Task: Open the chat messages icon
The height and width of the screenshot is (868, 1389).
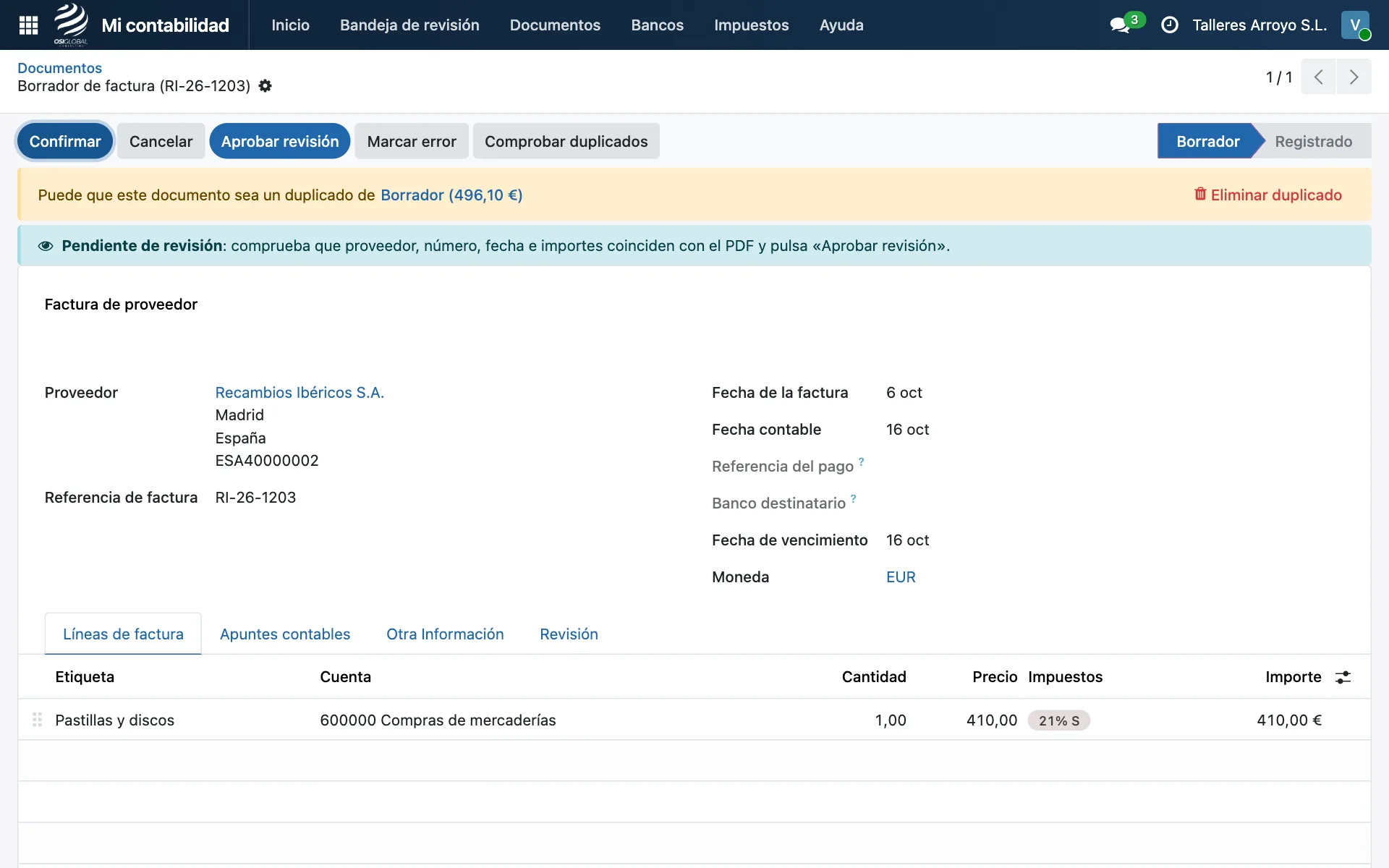Action: pyautogui.click(x=1119, y=25)
